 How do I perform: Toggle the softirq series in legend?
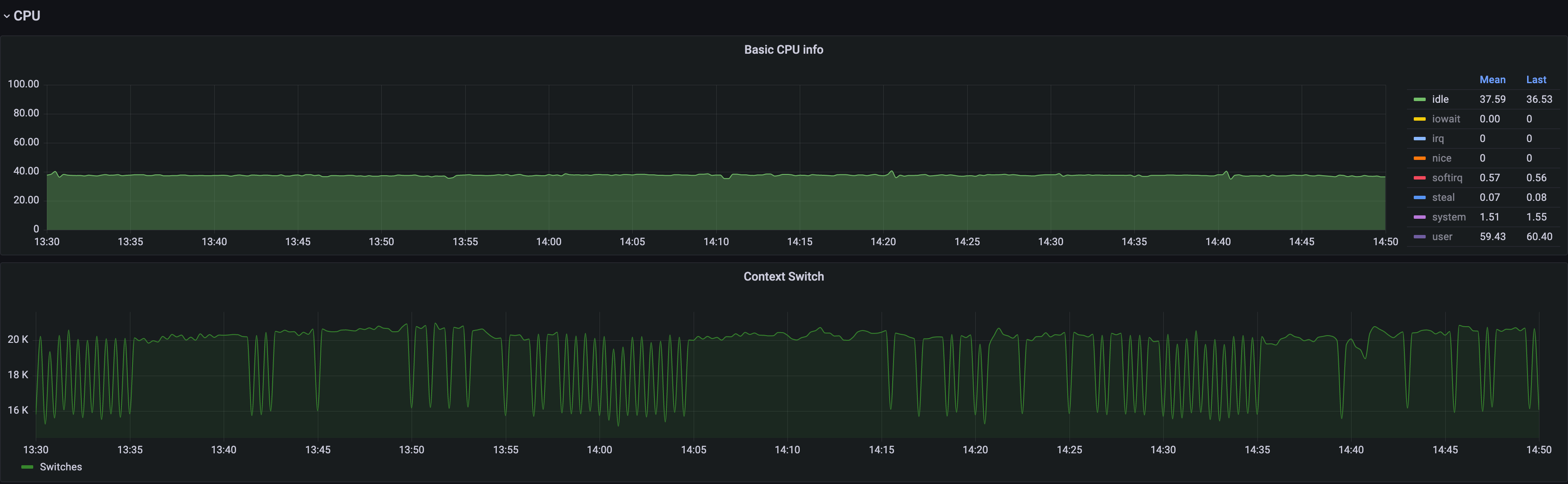point(1447,177)
